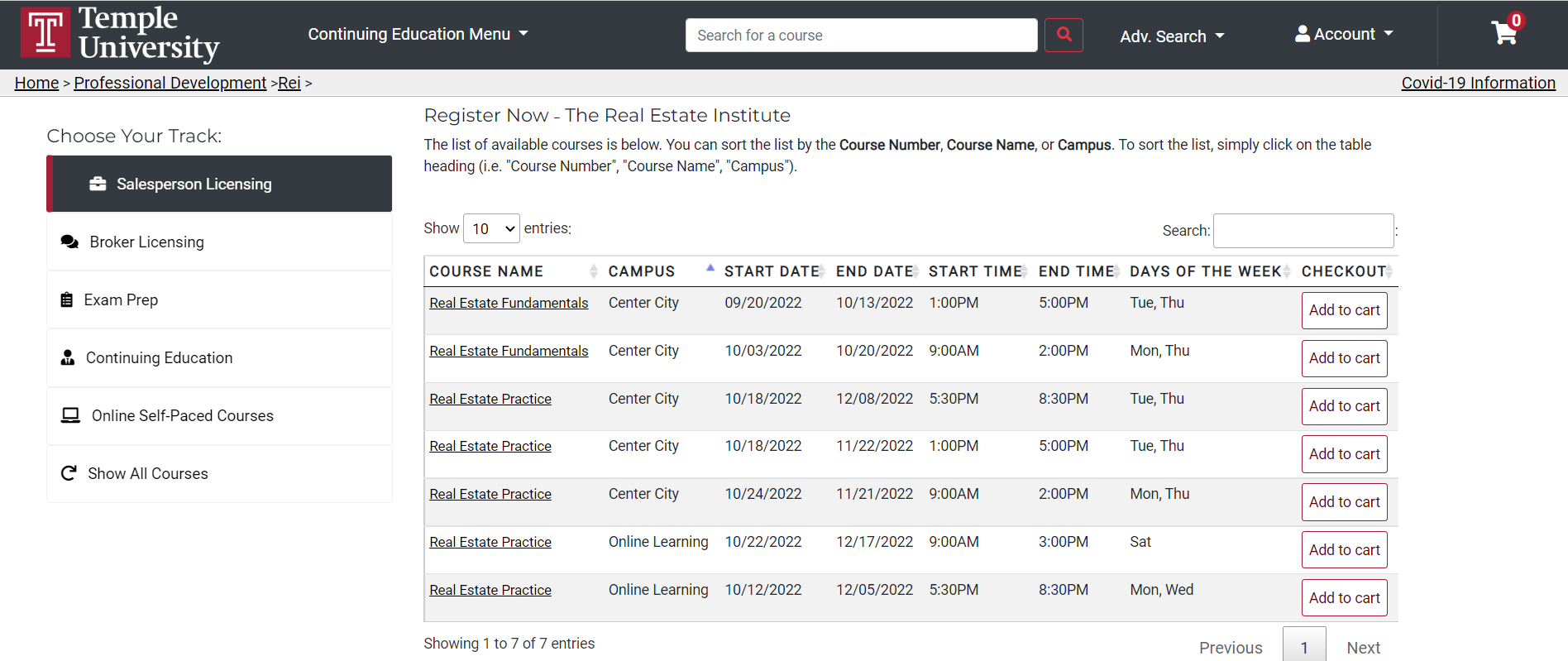The width and height of the screenshot is (1568, 661).
Task: Click the "Mon, Wed" days cell
Action: (x=1162, y=590)
